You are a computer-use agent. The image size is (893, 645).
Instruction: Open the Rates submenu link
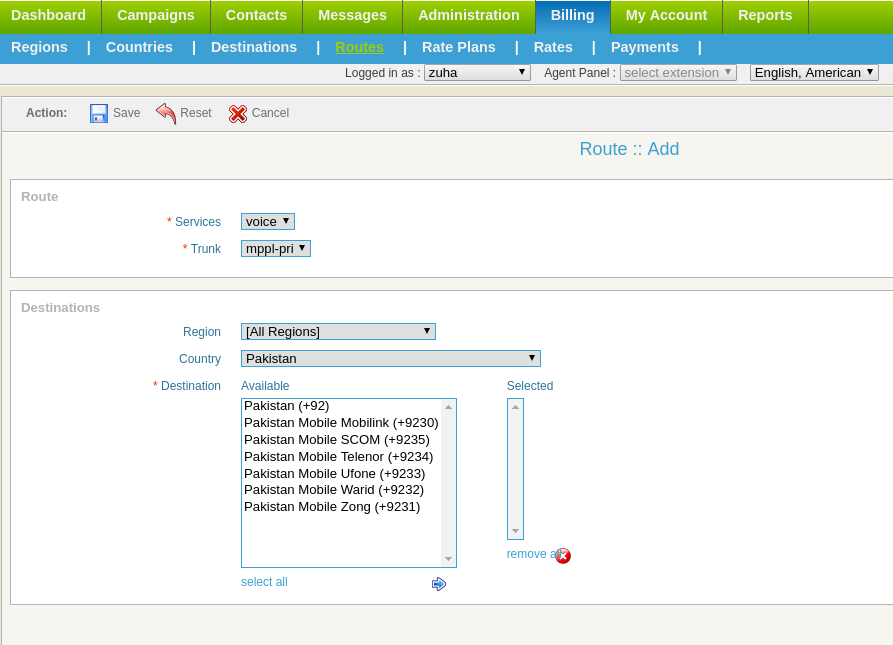(553, 47)
